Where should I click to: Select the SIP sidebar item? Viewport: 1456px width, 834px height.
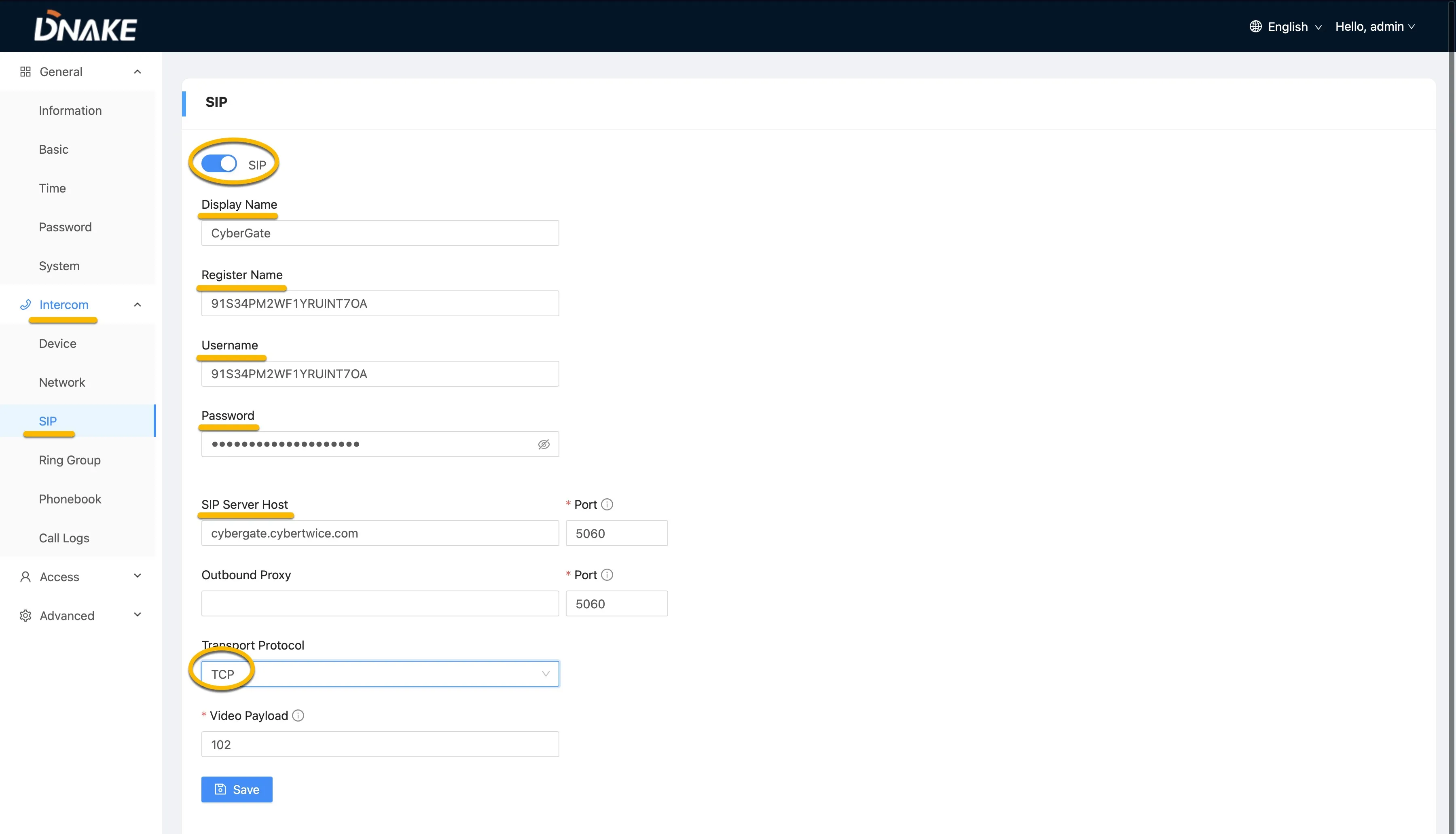(x=78, y=421)
